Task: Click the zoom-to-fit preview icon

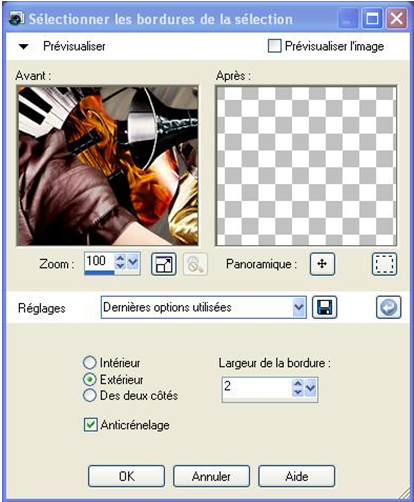Action: tap(164, 264)
